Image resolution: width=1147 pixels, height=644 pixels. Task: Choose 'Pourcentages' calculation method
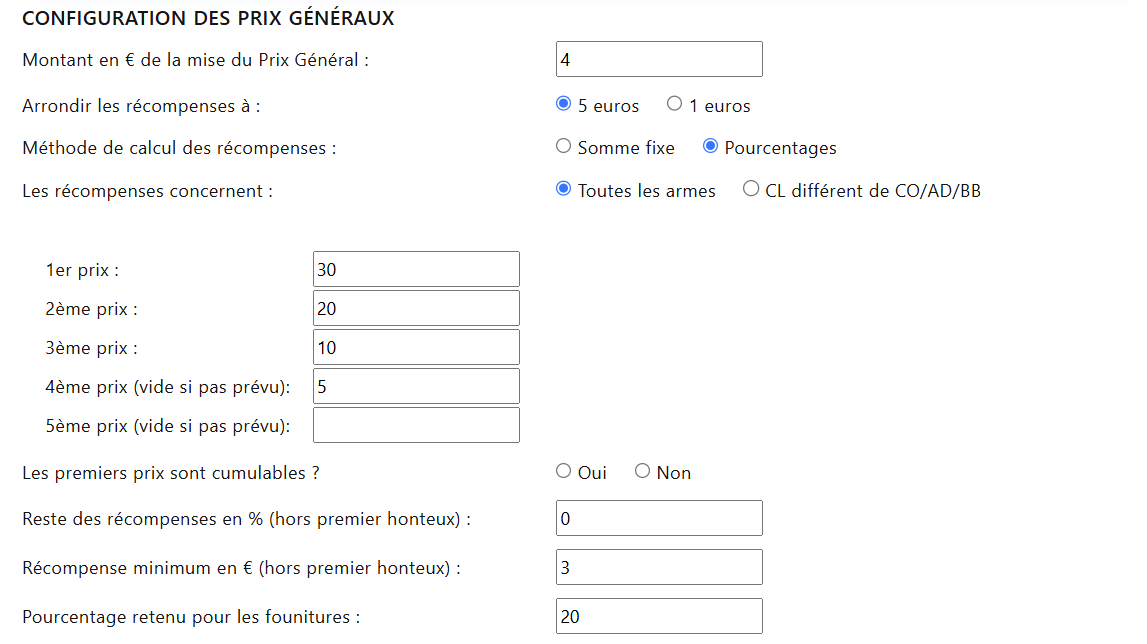click(x=711, y=146)
